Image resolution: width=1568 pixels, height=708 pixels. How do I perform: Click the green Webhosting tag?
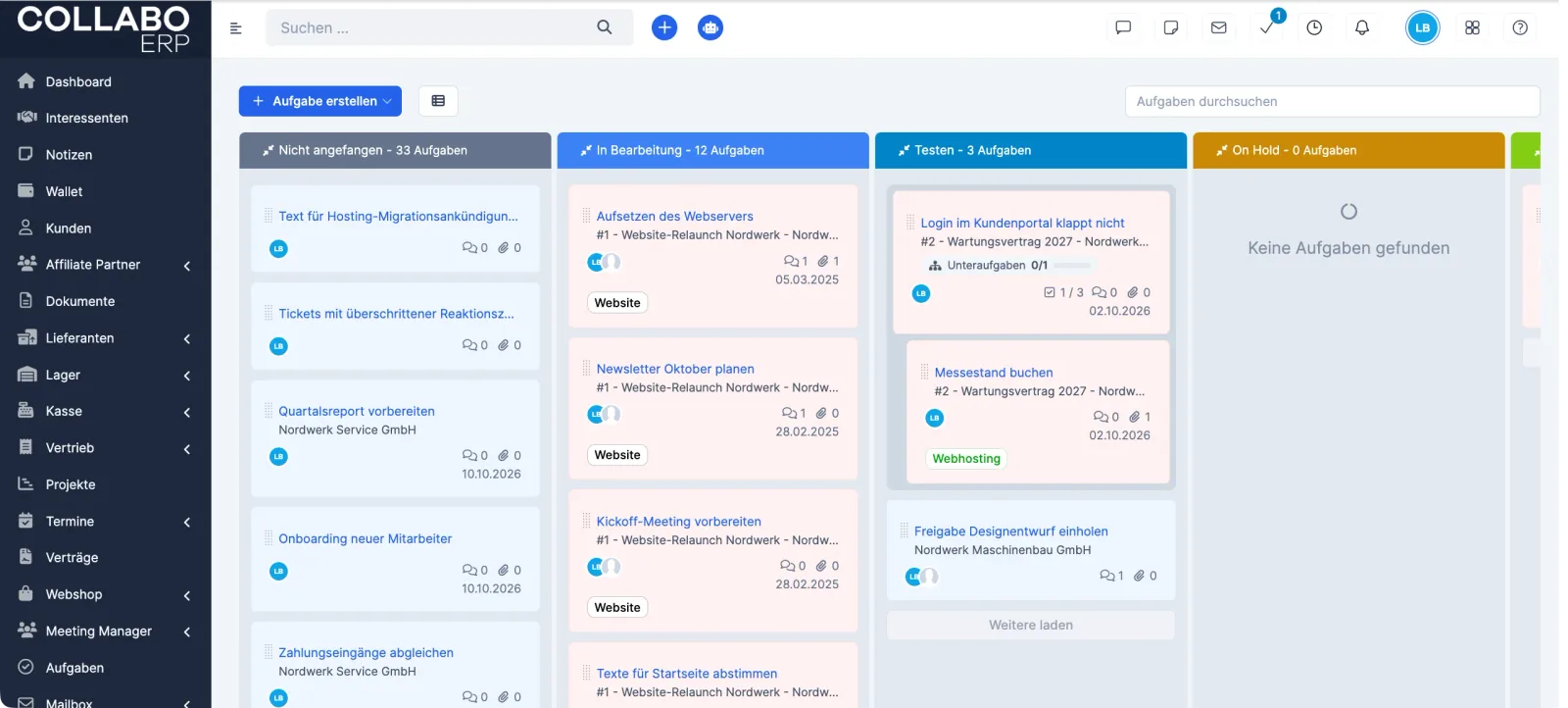click(966, 459)
